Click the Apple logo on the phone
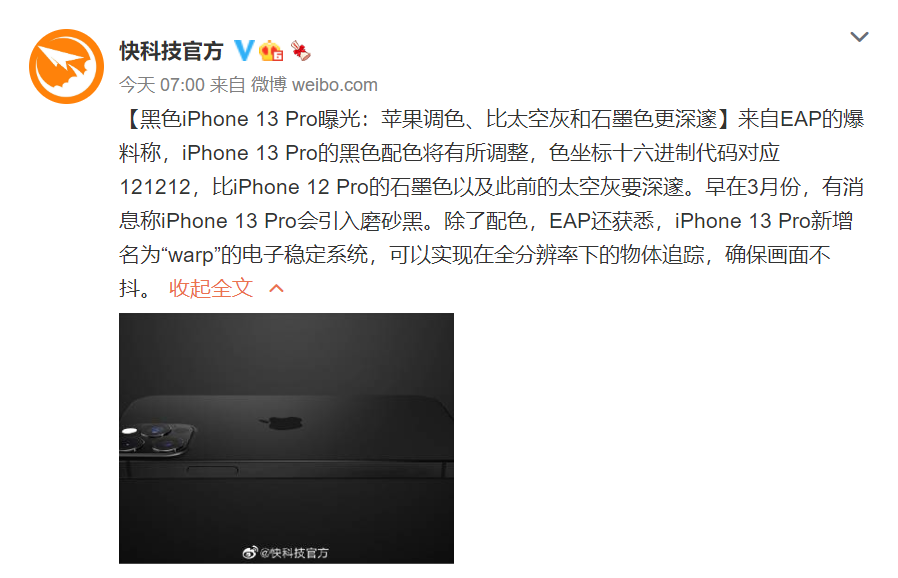898x578 pixels. [x=282, y=423]
